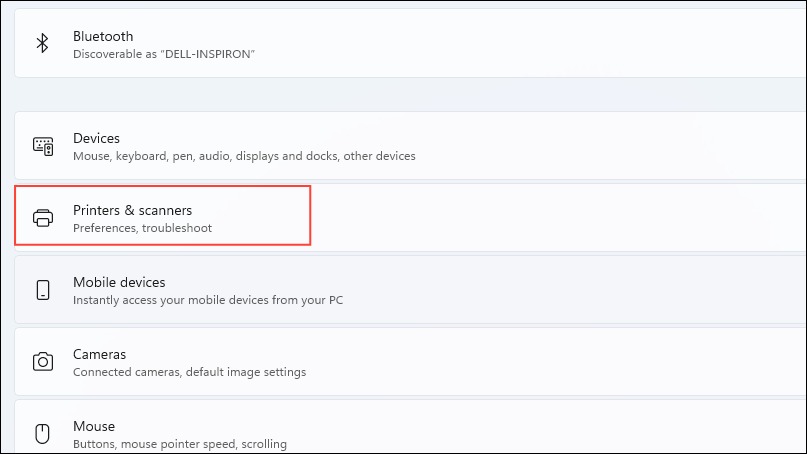Click the mobile phone icon
Viewport: 807px width, 454px height.
pyautogui.click(x=43, y=290)
